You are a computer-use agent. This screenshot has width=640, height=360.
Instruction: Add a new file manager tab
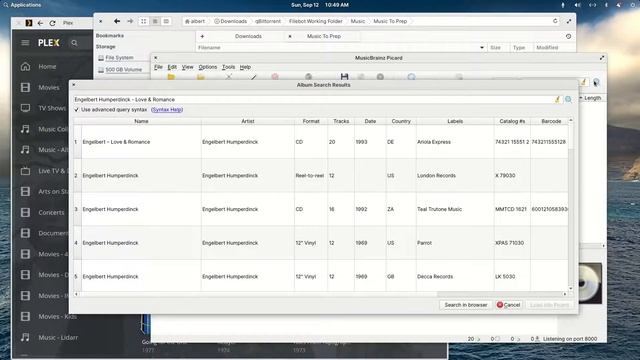coord(202,36)
